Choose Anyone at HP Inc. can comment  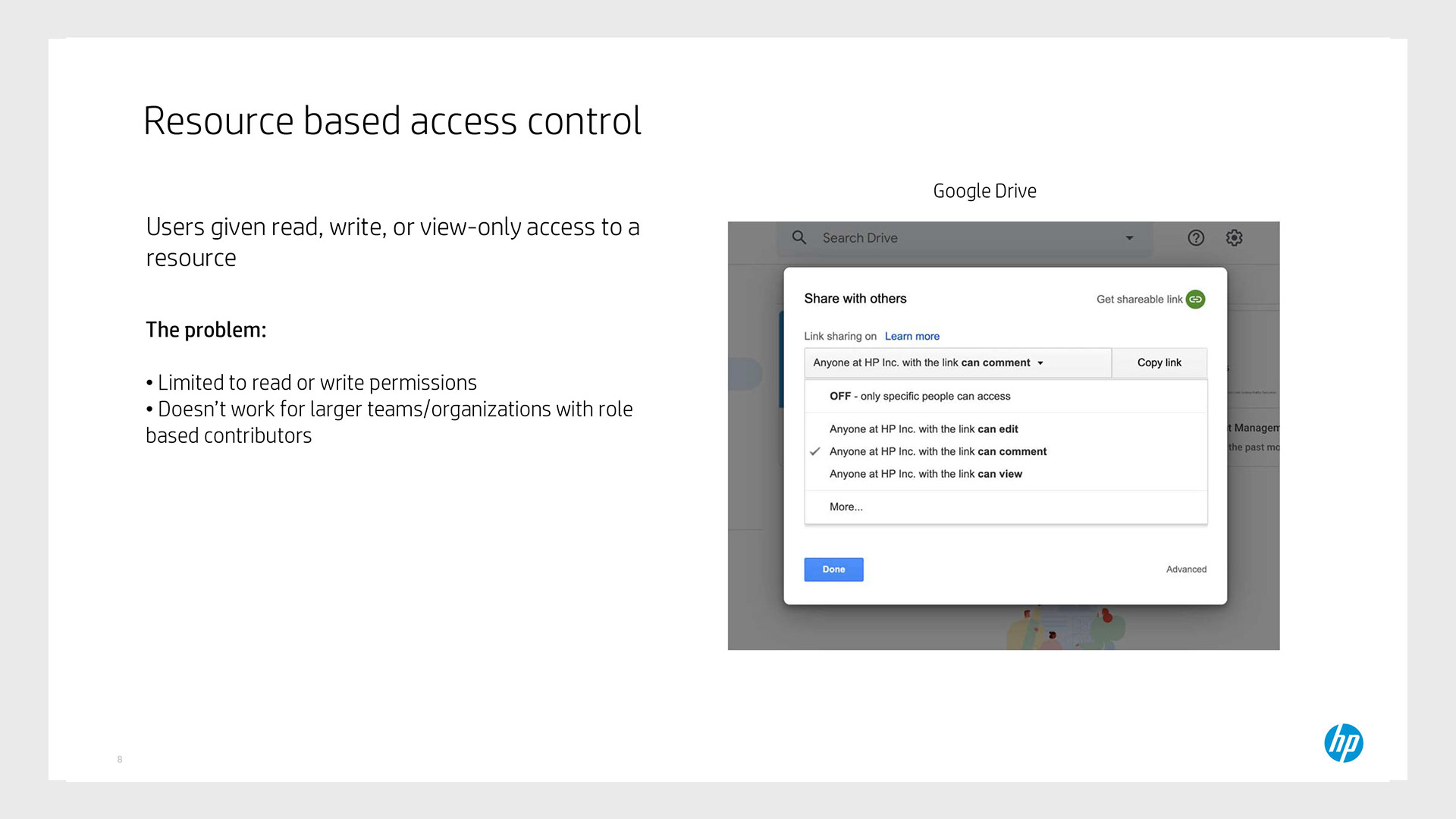coord(1006,451)
